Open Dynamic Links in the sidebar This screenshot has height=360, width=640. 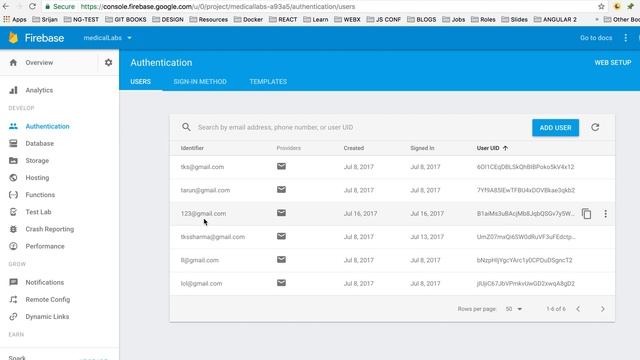[47, 316]
